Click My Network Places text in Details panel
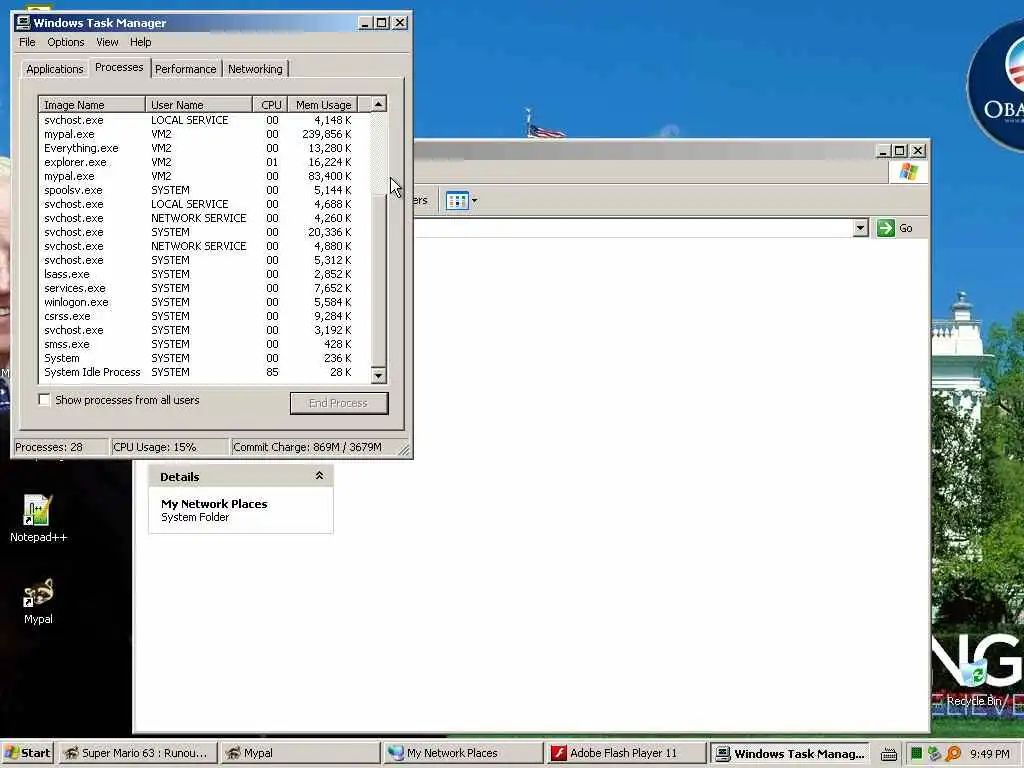The image size is (1024, 768). pos(214,504)
